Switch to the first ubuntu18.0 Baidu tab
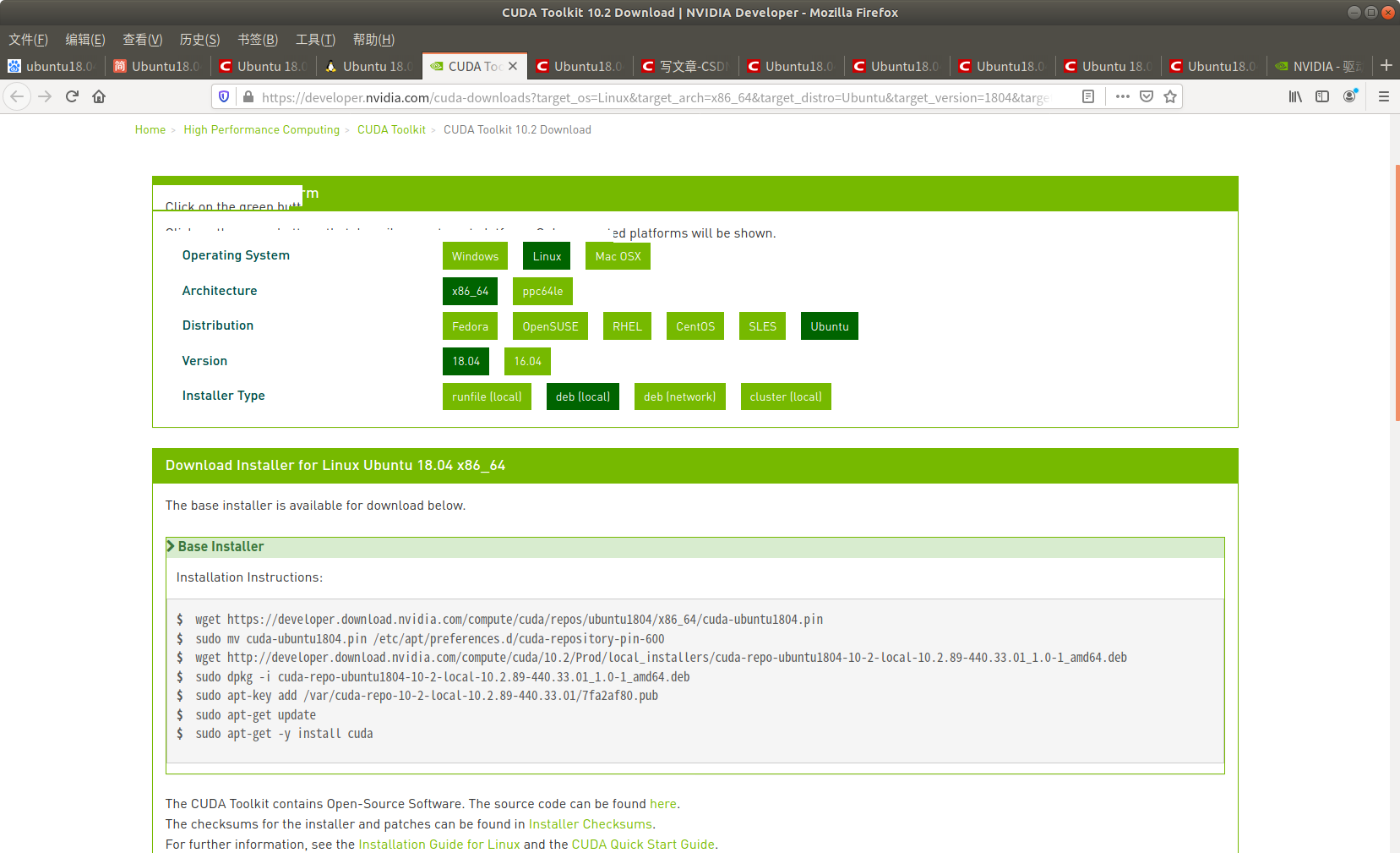Screen dimensions: 1400x853 click(52, 66)
